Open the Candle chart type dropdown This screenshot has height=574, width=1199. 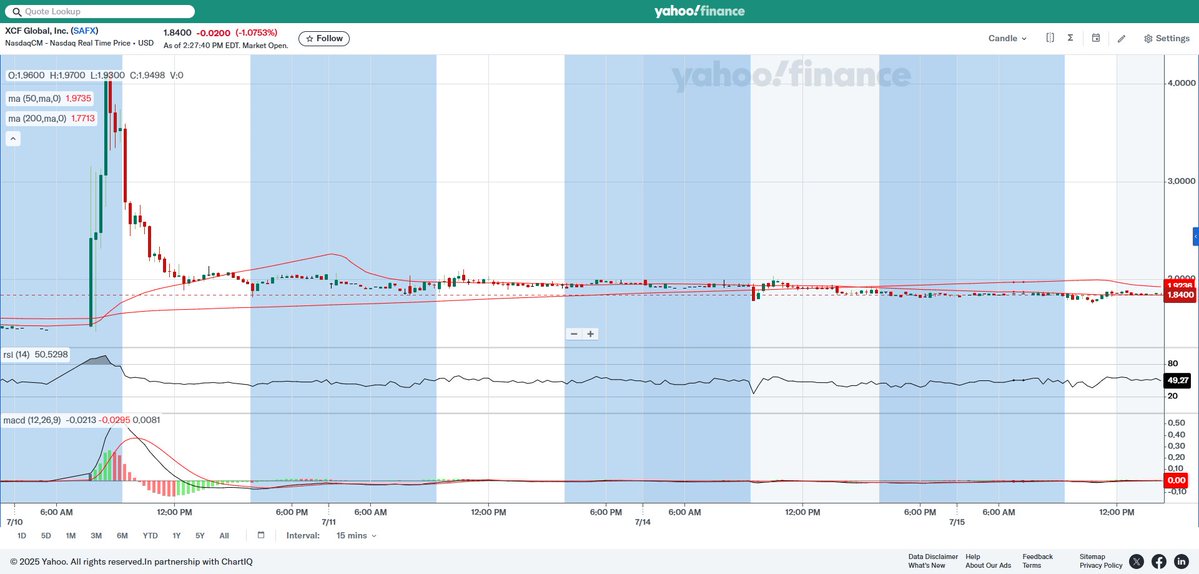1007,38
